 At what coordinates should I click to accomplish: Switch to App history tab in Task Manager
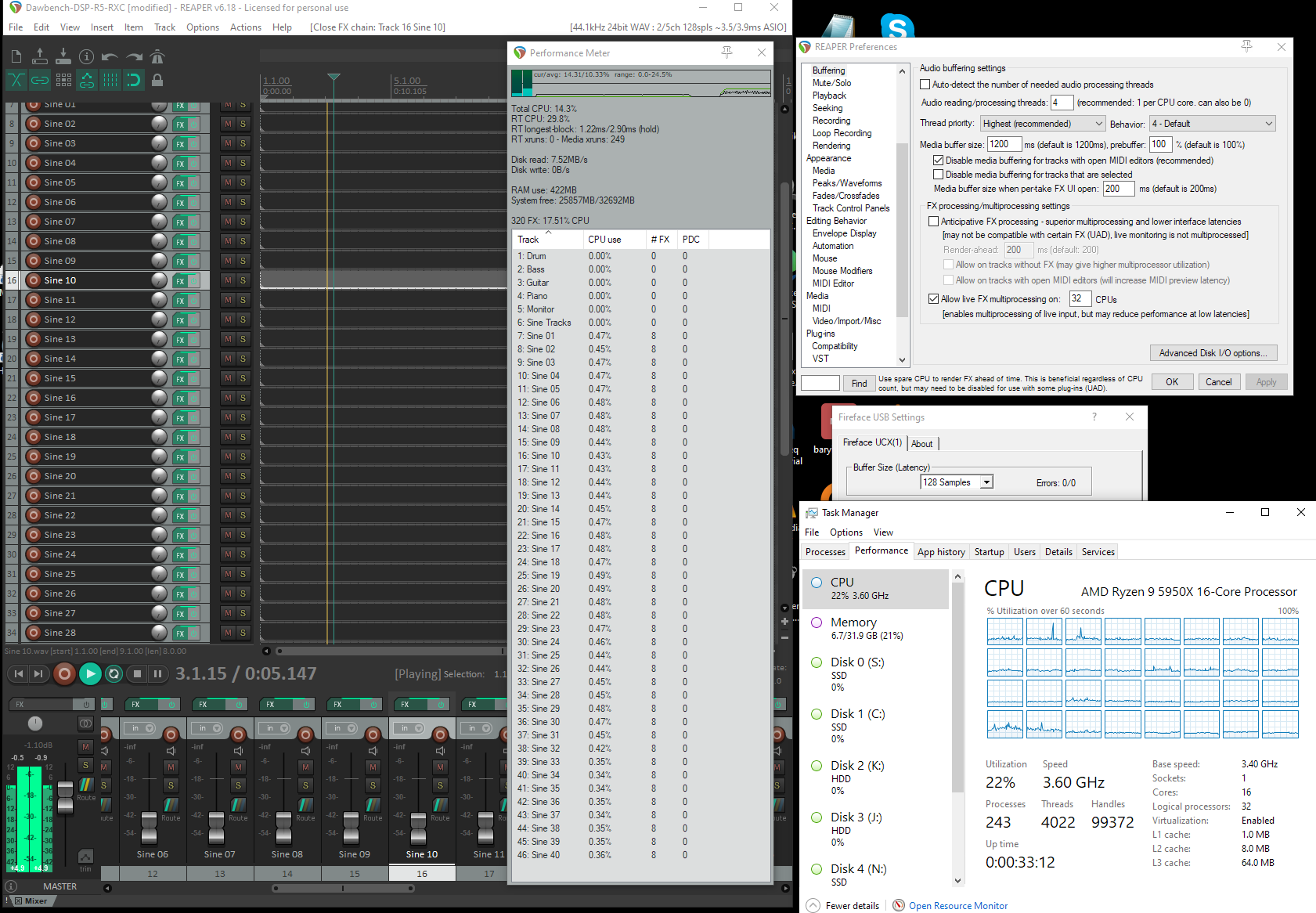coord(941,552)
